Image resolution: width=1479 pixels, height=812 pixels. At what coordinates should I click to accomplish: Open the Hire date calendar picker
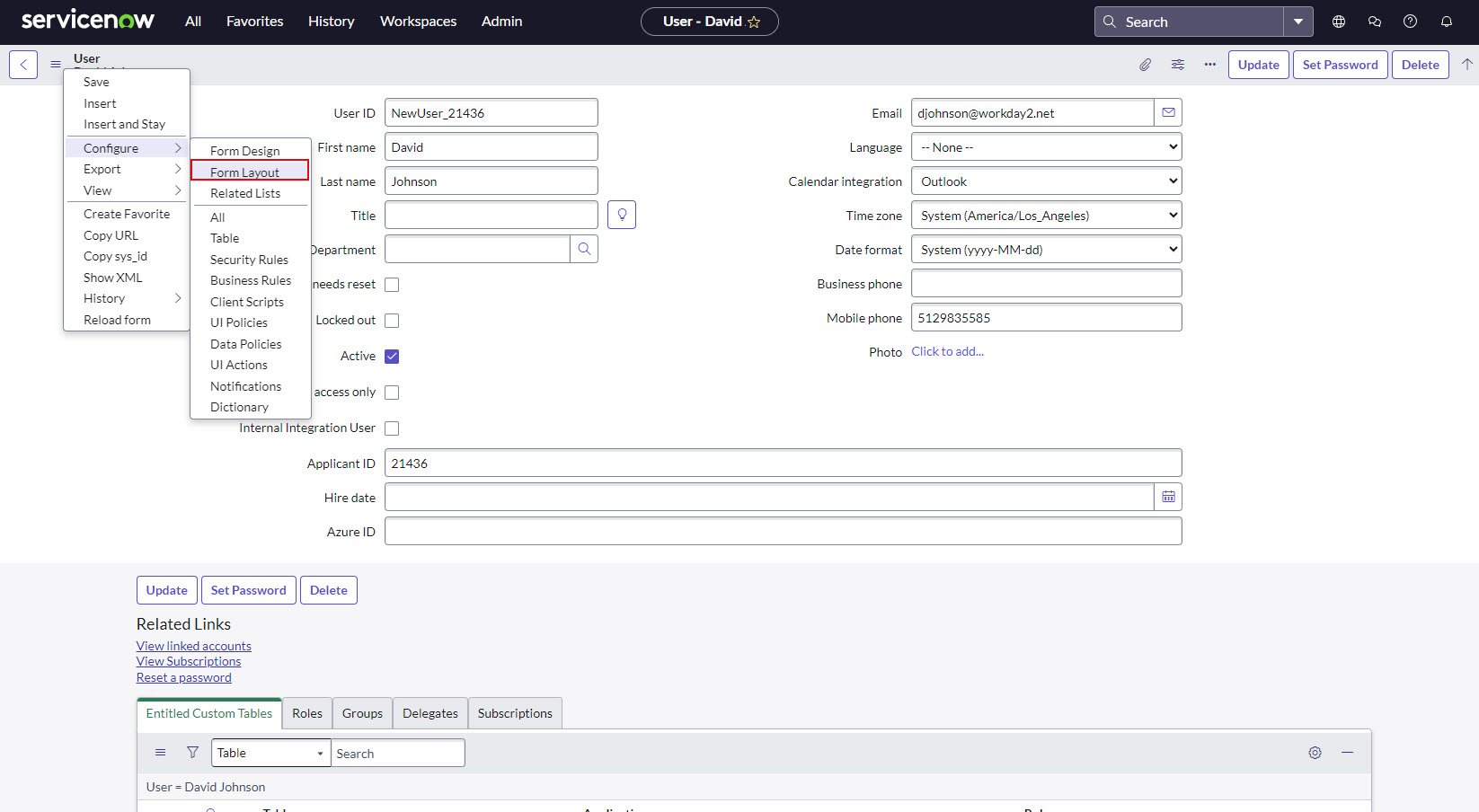1168,497
